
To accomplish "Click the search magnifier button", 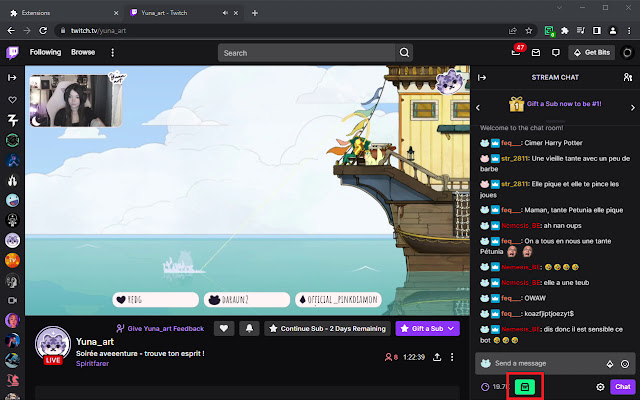I will tap(404, 53).
